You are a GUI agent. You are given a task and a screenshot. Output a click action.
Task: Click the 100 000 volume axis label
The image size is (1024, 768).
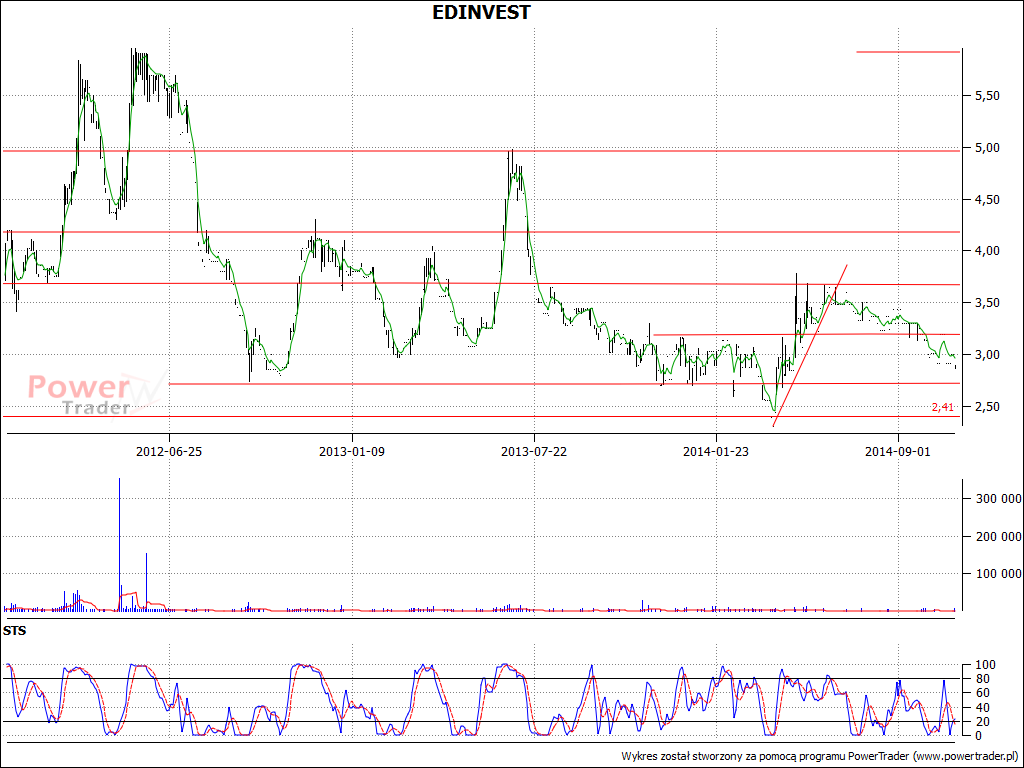click(998, 573)
